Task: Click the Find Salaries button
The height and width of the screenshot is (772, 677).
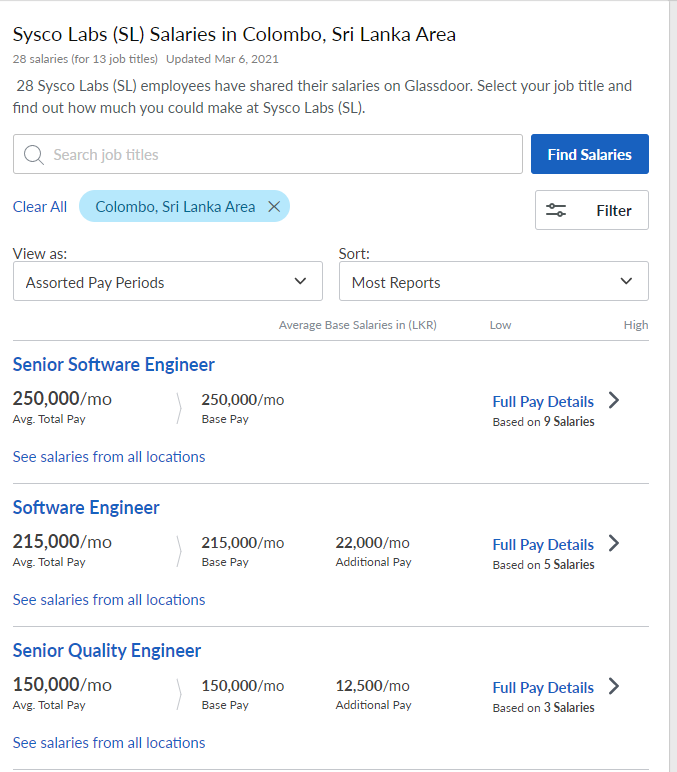Action: 589,154
